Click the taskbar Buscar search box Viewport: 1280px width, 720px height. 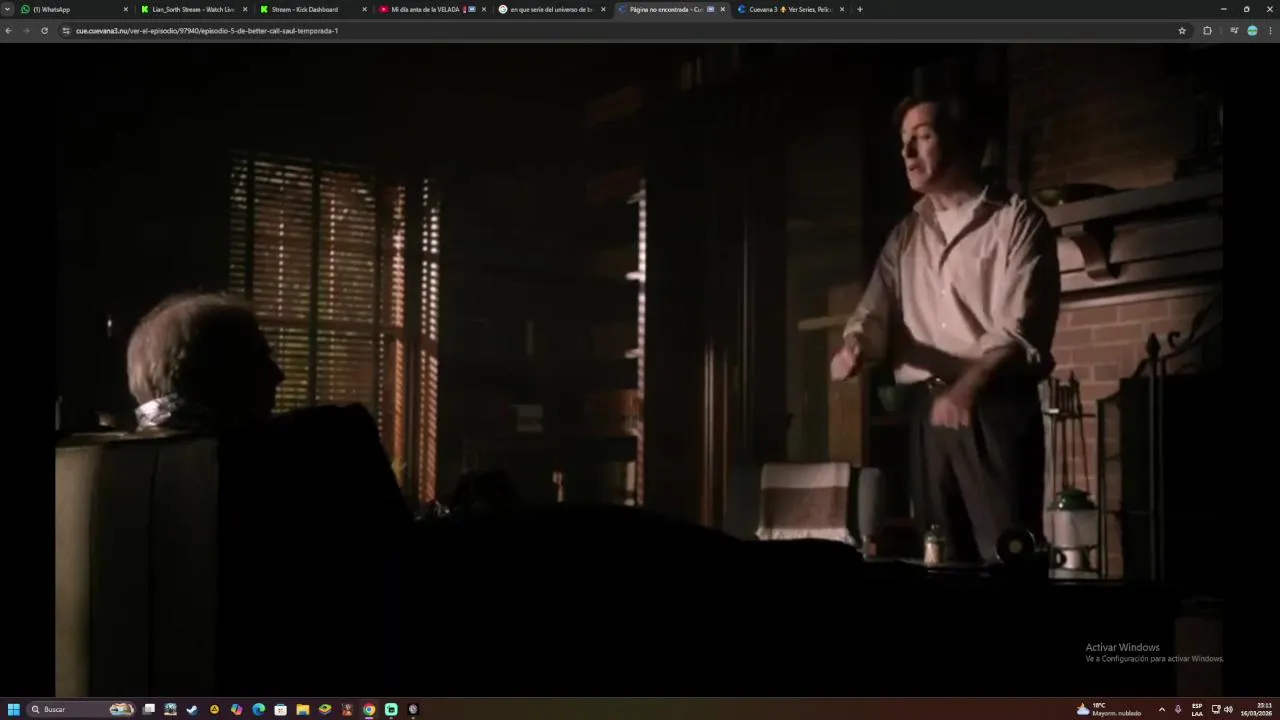[x=81, y=709]
